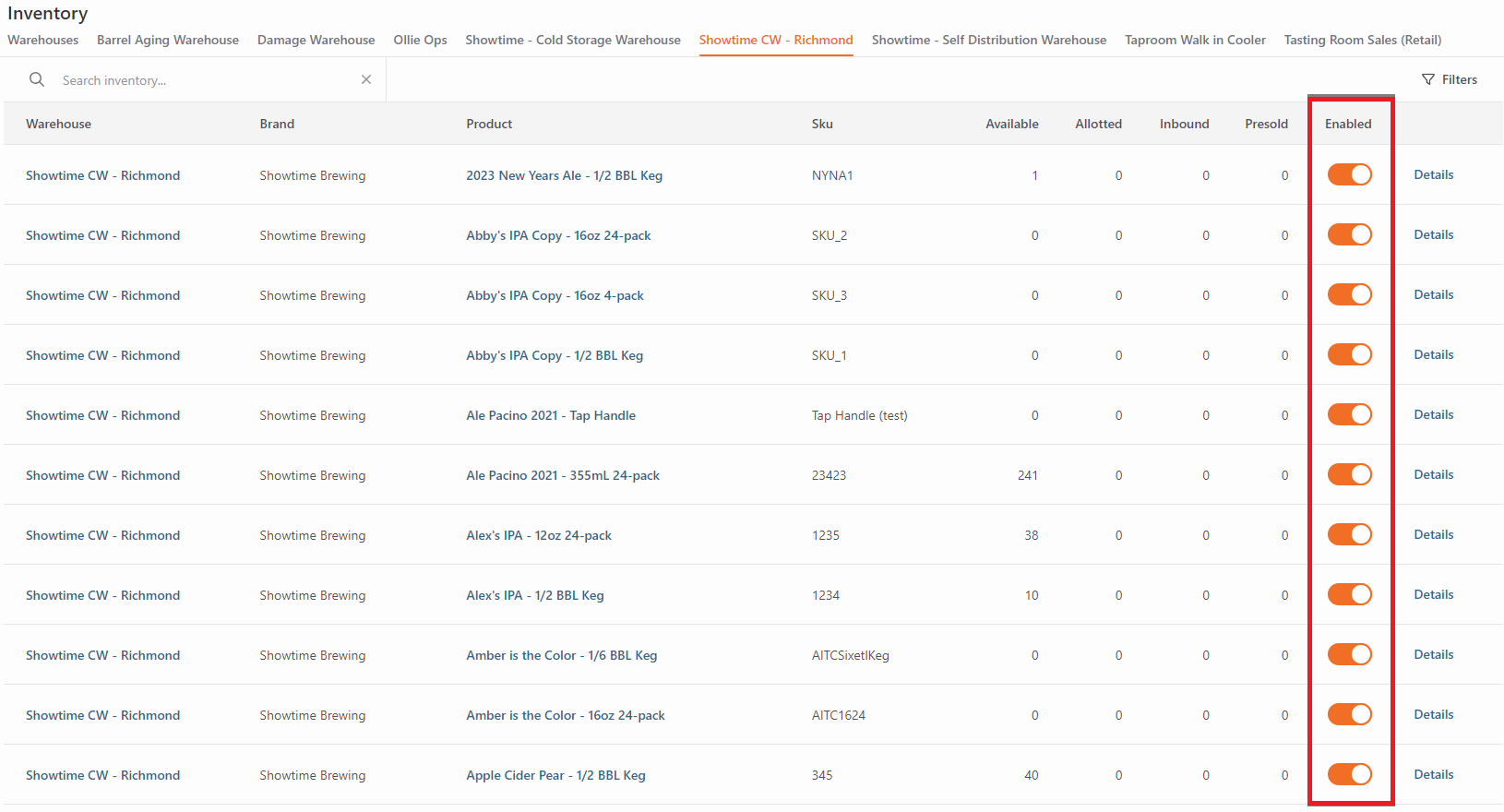Screen dimensions: 1504x812
Task: Switch off Amber is the Color 1/6 BBL Keg
Action: 1349,654
